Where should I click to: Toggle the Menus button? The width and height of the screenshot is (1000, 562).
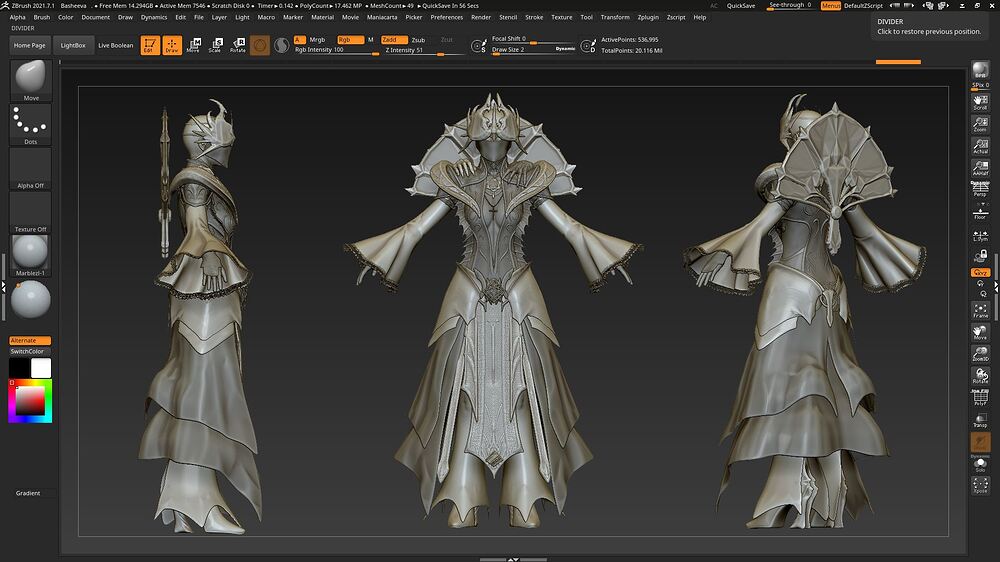point(830,6)
